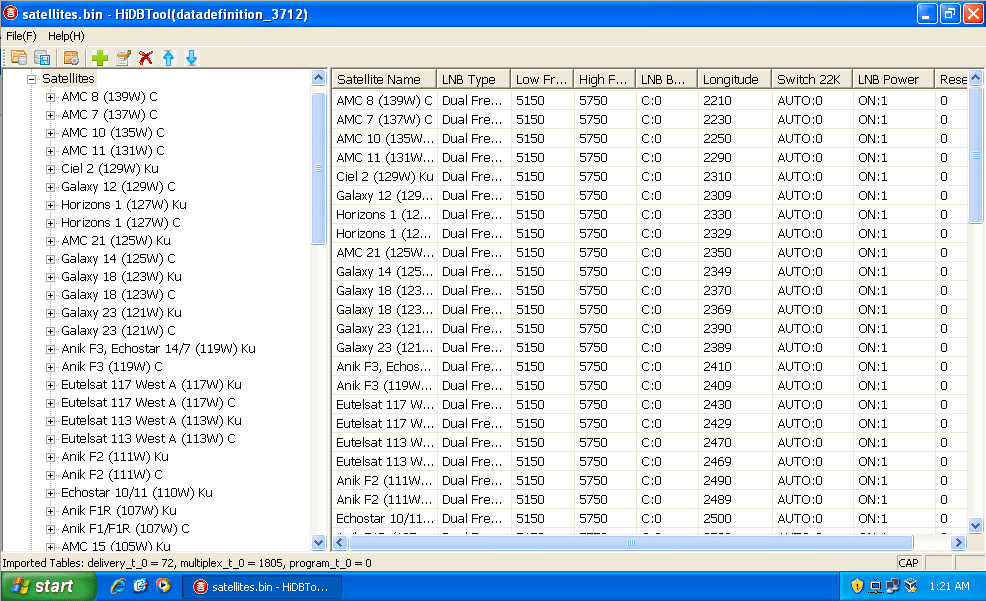This screenshot has height=601, width=986.
Task: Expand the Echostar 10/11 (110W) Ku node
Action: point(50,493)
